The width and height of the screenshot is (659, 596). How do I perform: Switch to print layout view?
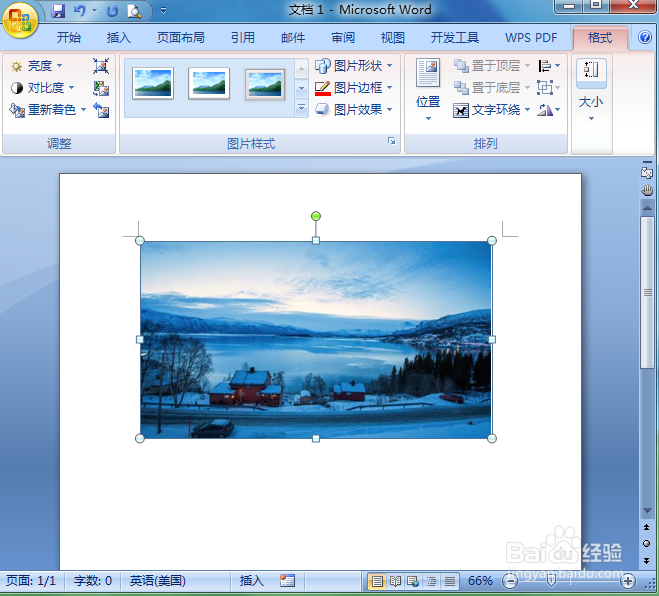(377, 581)
